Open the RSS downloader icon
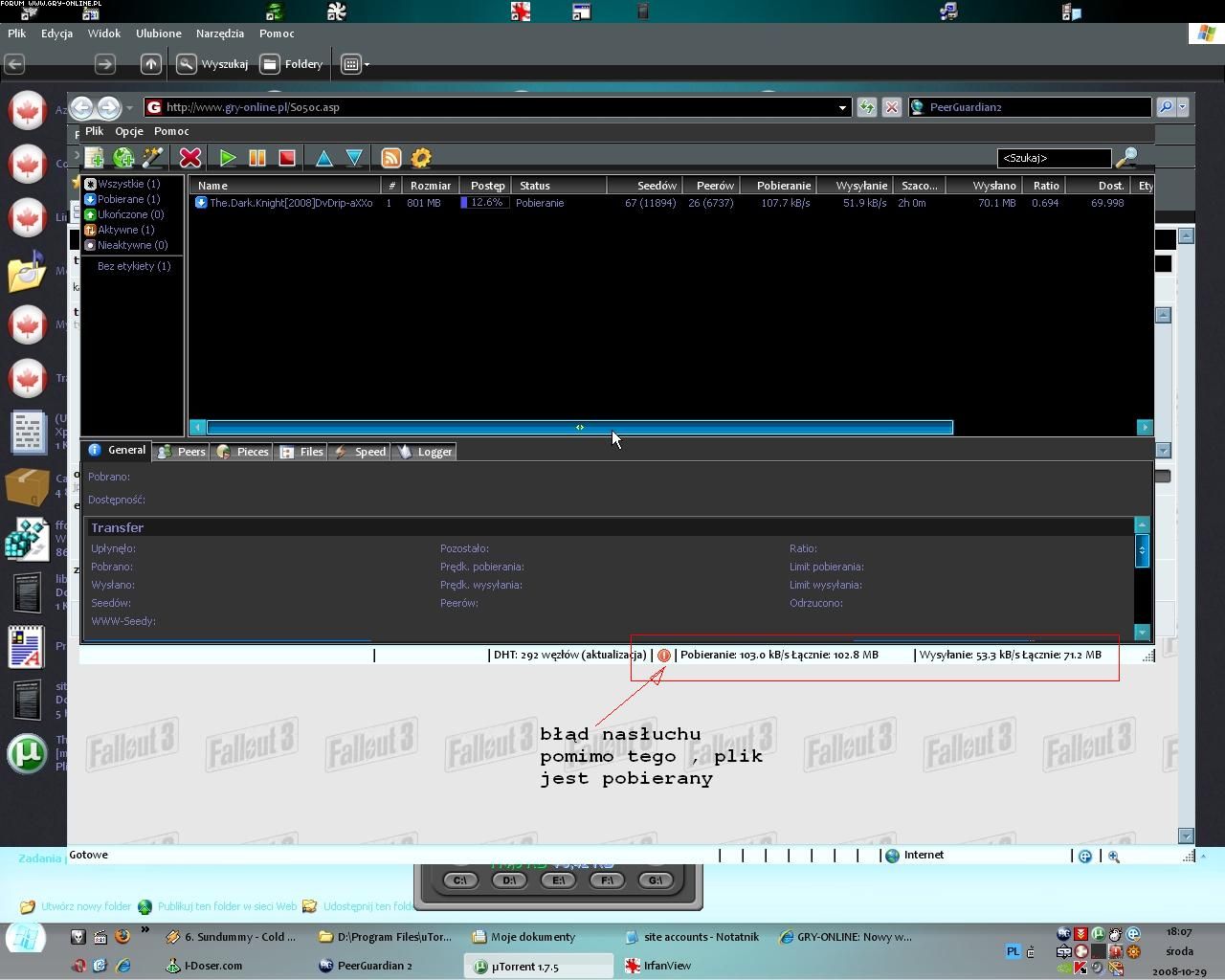This screenshot has height=980, width=1225. 391,158
